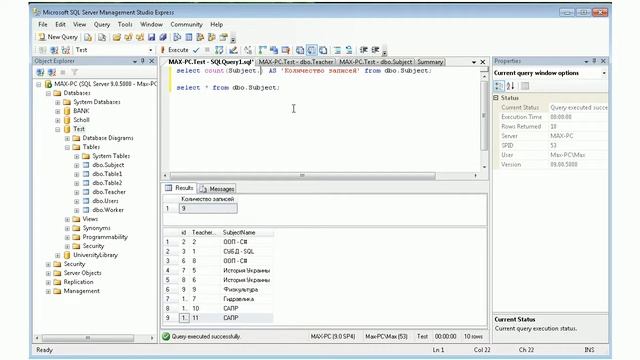Toggle Include Client Statistics

click(274, 50)
